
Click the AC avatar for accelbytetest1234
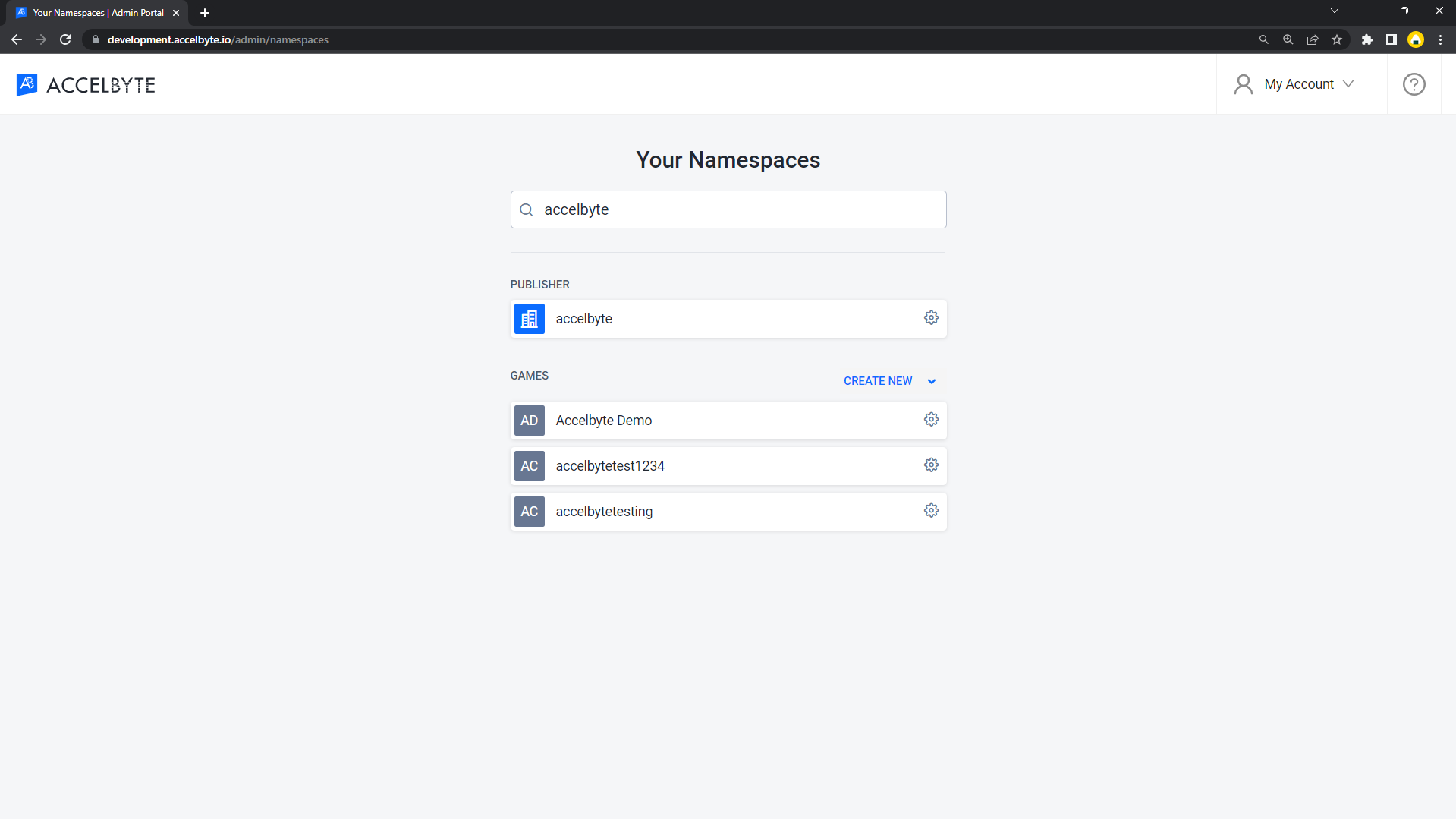tap(530, 466)
